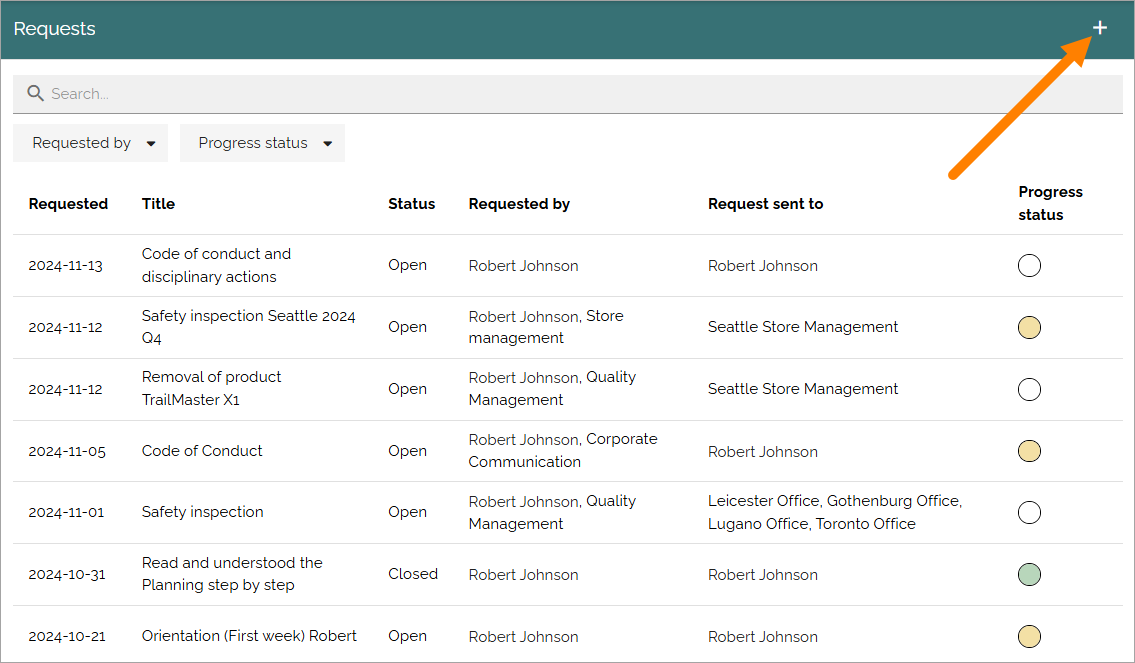Image resolution: width=1135 pixels, height=663 pixels.
Task: Click the Title column header
Action: click(x=158, y=204)
